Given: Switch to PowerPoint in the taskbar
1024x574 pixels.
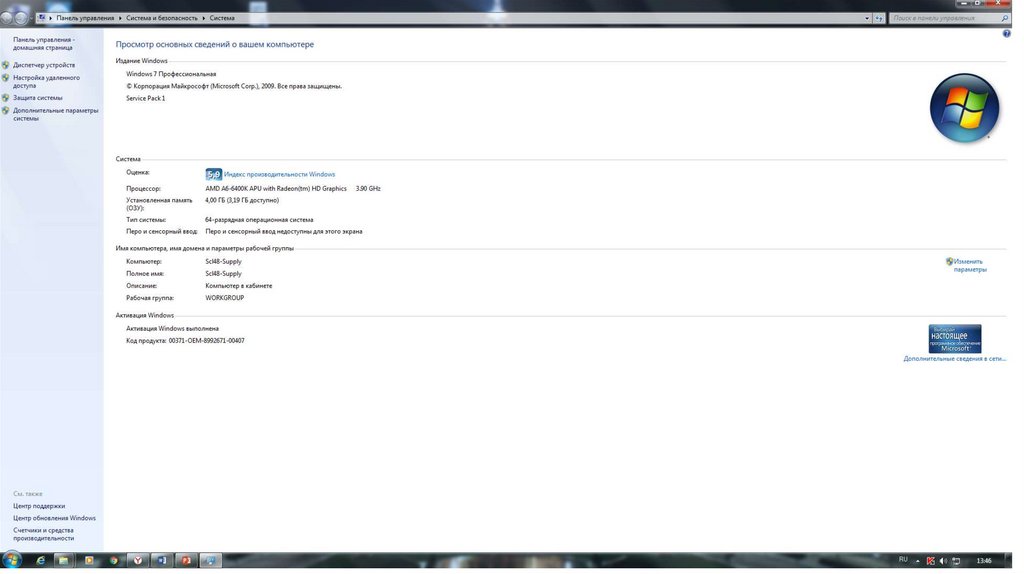Looking at the screenshot, I should [186, 561].
